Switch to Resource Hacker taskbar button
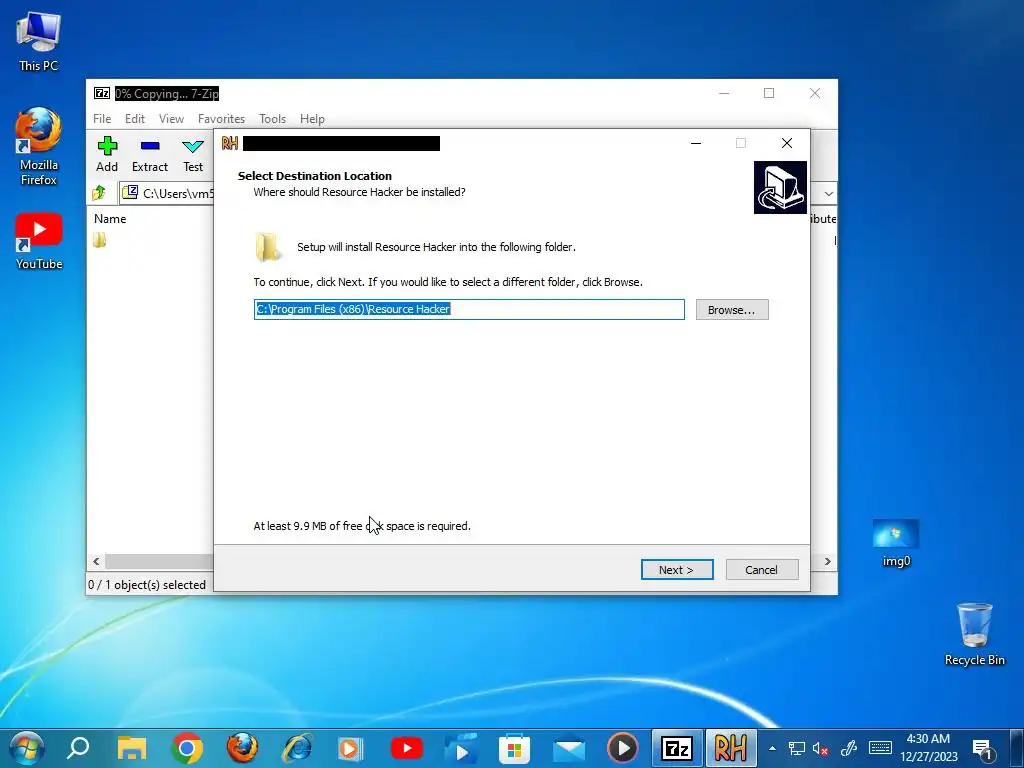 [x=731, y=748]
